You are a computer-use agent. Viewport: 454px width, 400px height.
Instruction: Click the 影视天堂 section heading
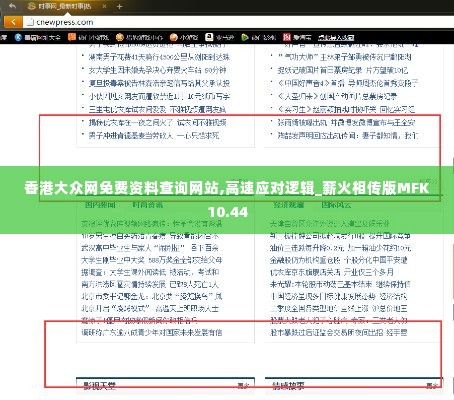click(x=99, y=386)
